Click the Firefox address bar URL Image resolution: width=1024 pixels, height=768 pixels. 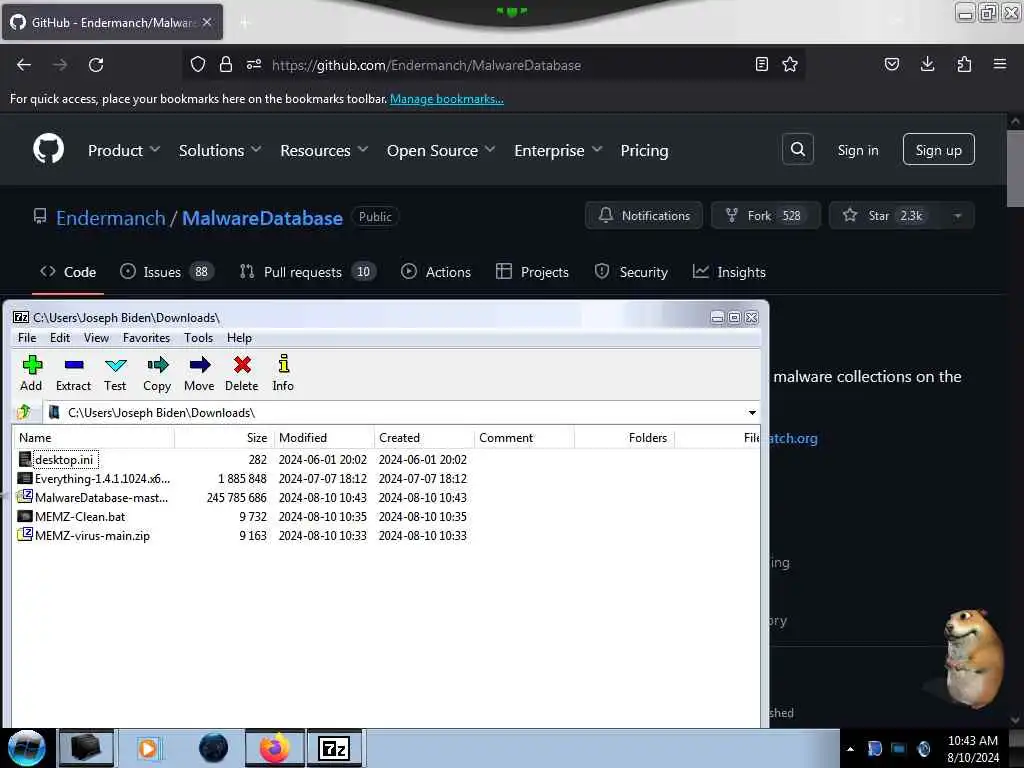point(426,65)
